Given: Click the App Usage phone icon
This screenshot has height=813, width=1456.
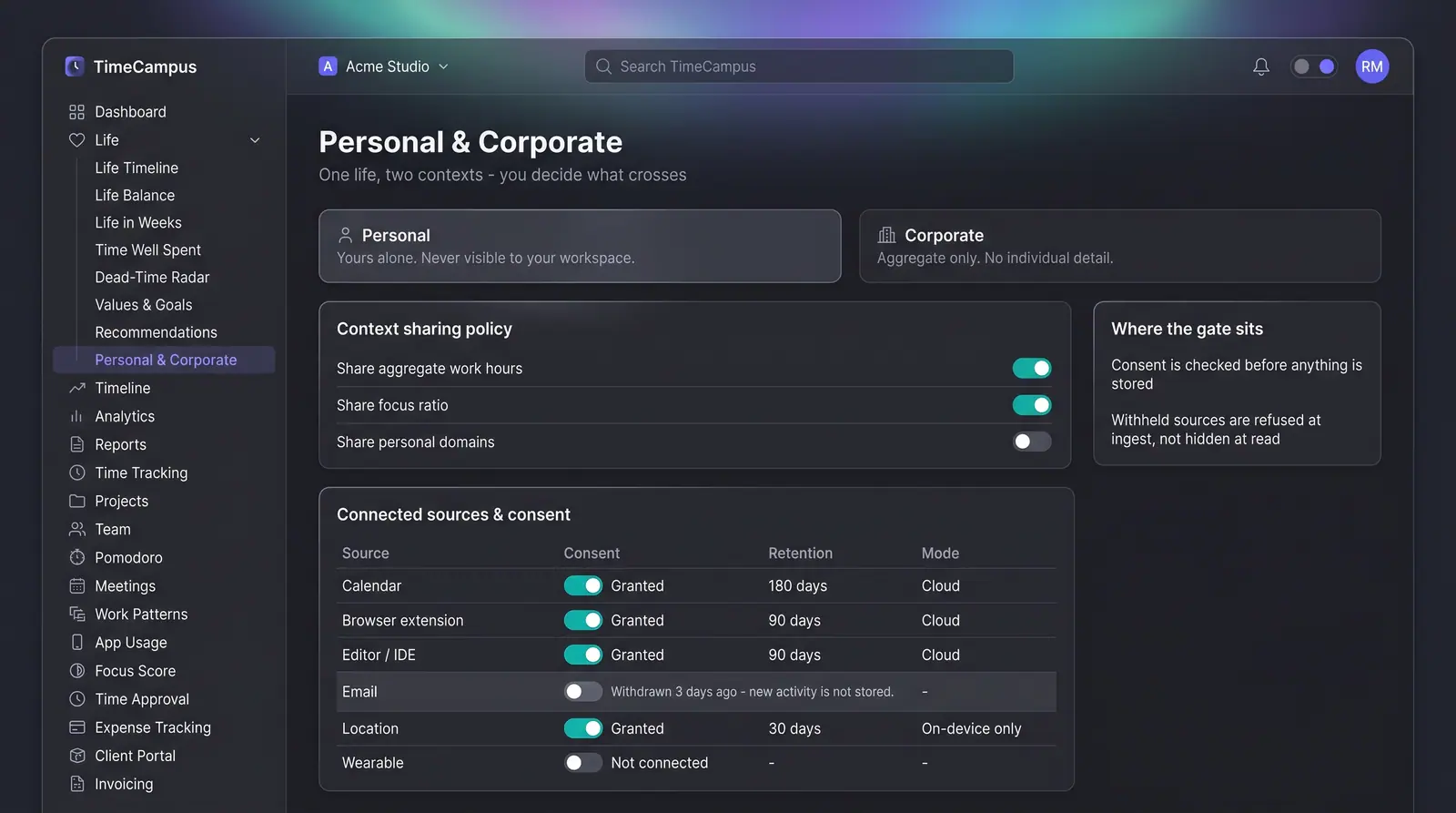Looking at the screenshot, I should click(x=76, y=643).
